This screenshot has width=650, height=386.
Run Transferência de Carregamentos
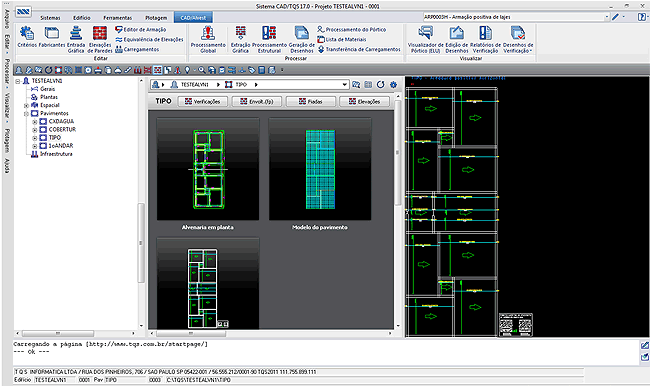click(x=359, y=49)
